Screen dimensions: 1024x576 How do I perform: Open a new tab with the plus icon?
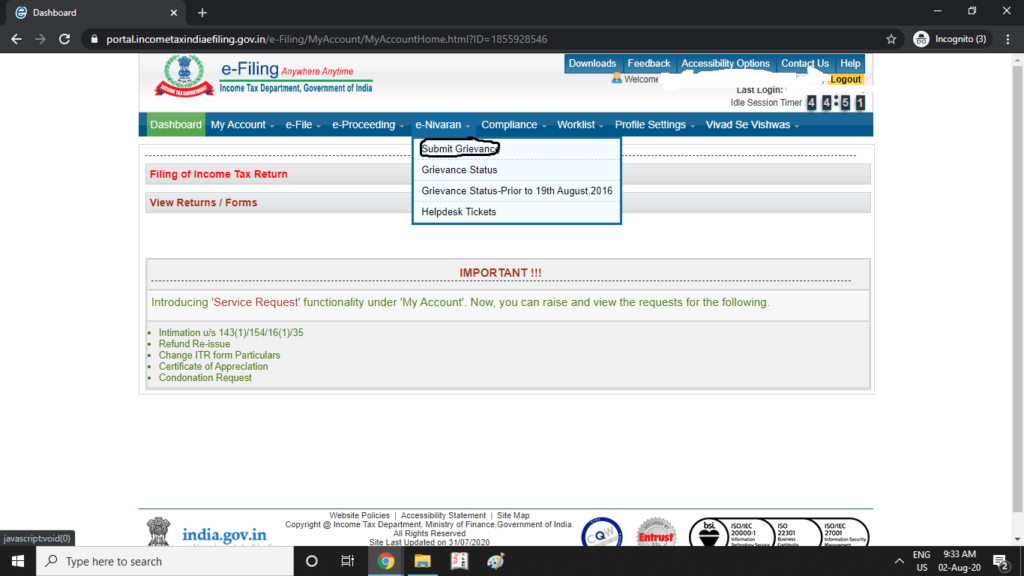(202, 12)
